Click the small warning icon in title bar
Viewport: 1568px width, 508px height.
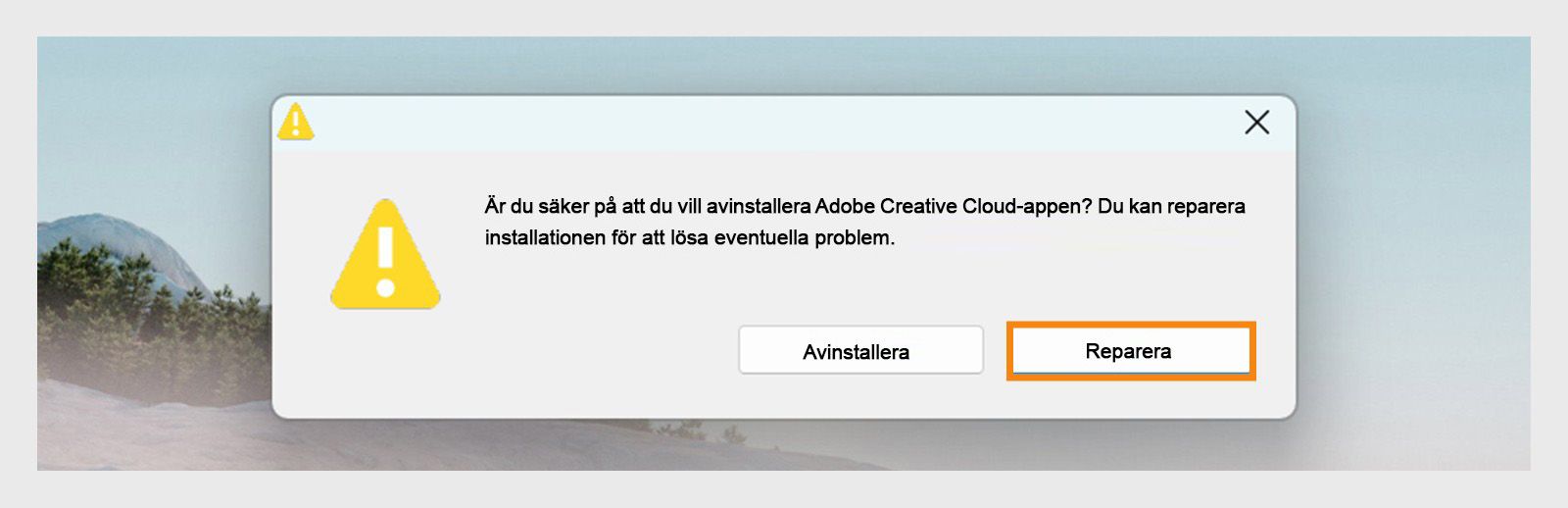tap(295, 123)
